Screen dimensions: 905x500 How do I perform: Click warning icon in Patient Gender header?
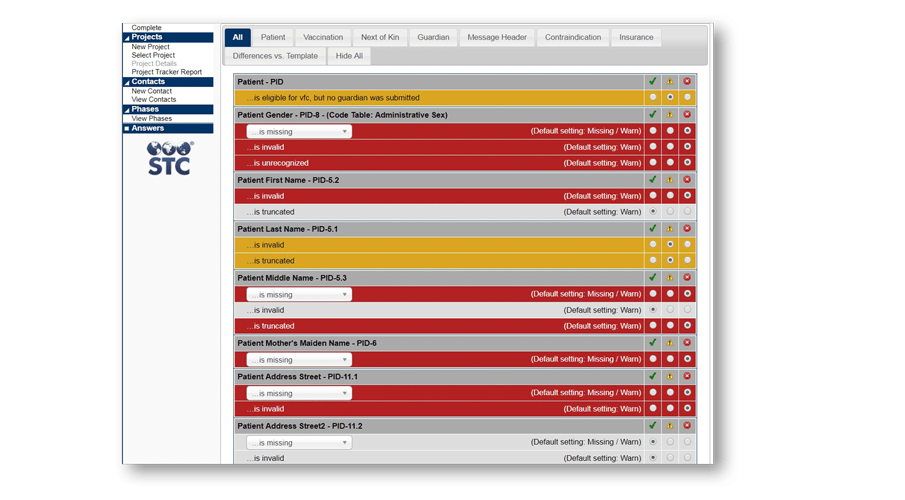[x=670, y=114]
